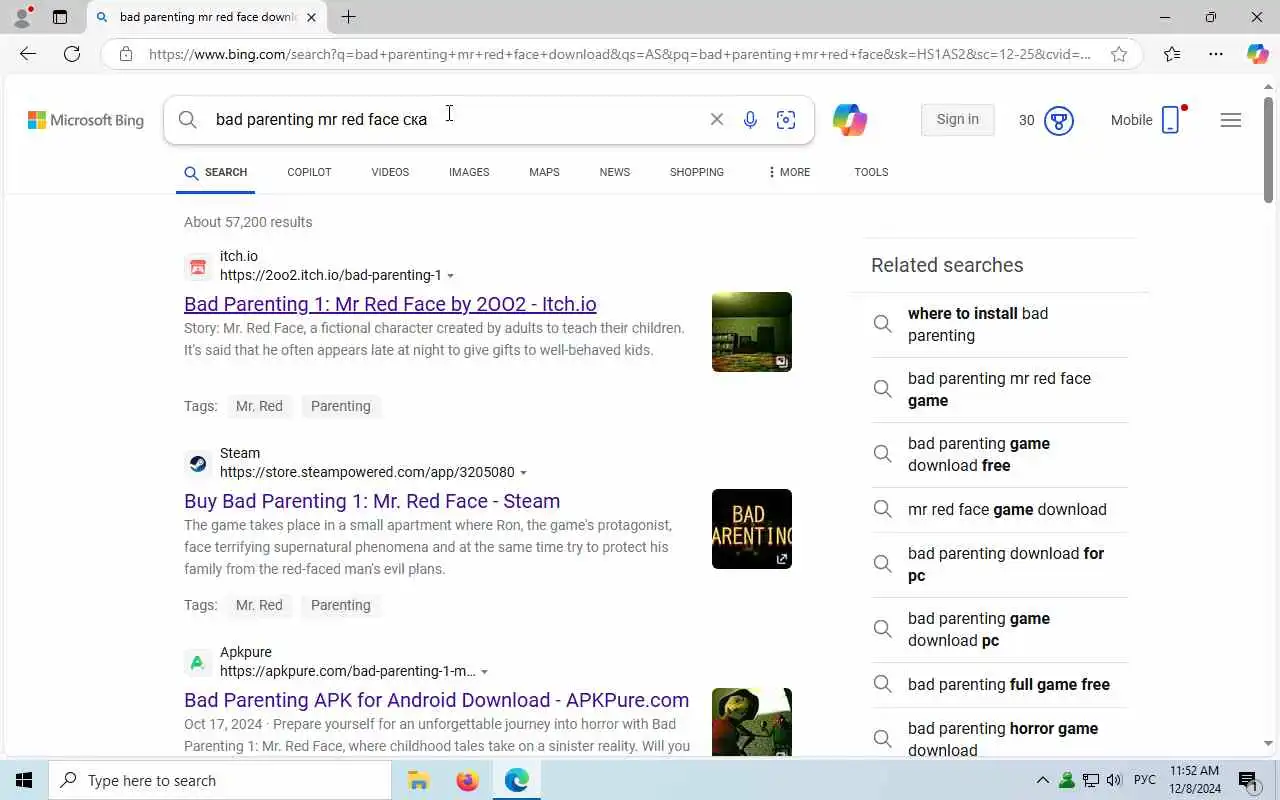Open Bing hamburger settings menu

point(1231,120)
